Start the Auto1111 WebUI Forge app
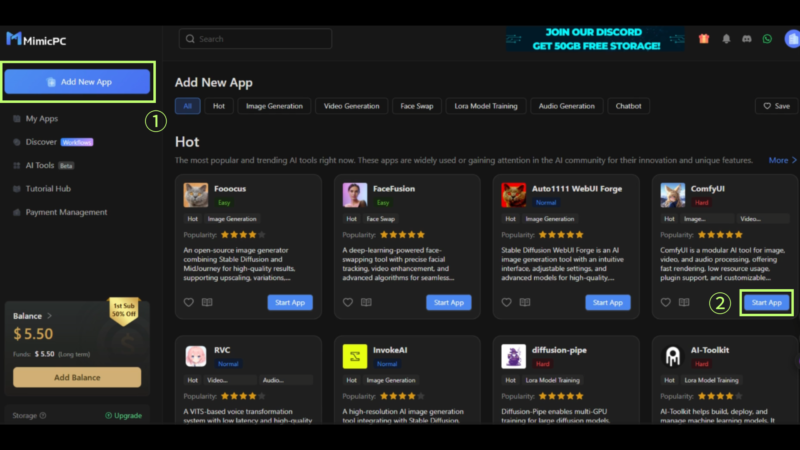 pos(608,303)
